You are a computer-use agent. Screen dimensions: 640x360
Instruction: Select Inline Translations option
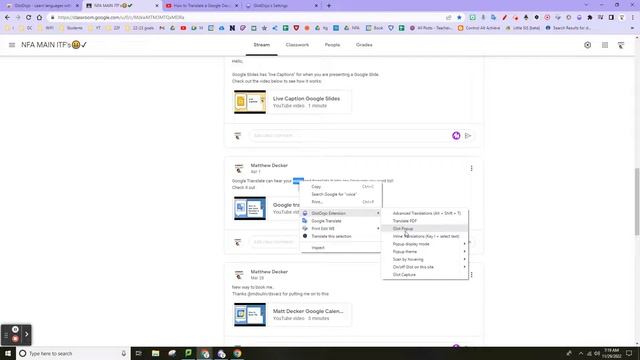425,236
